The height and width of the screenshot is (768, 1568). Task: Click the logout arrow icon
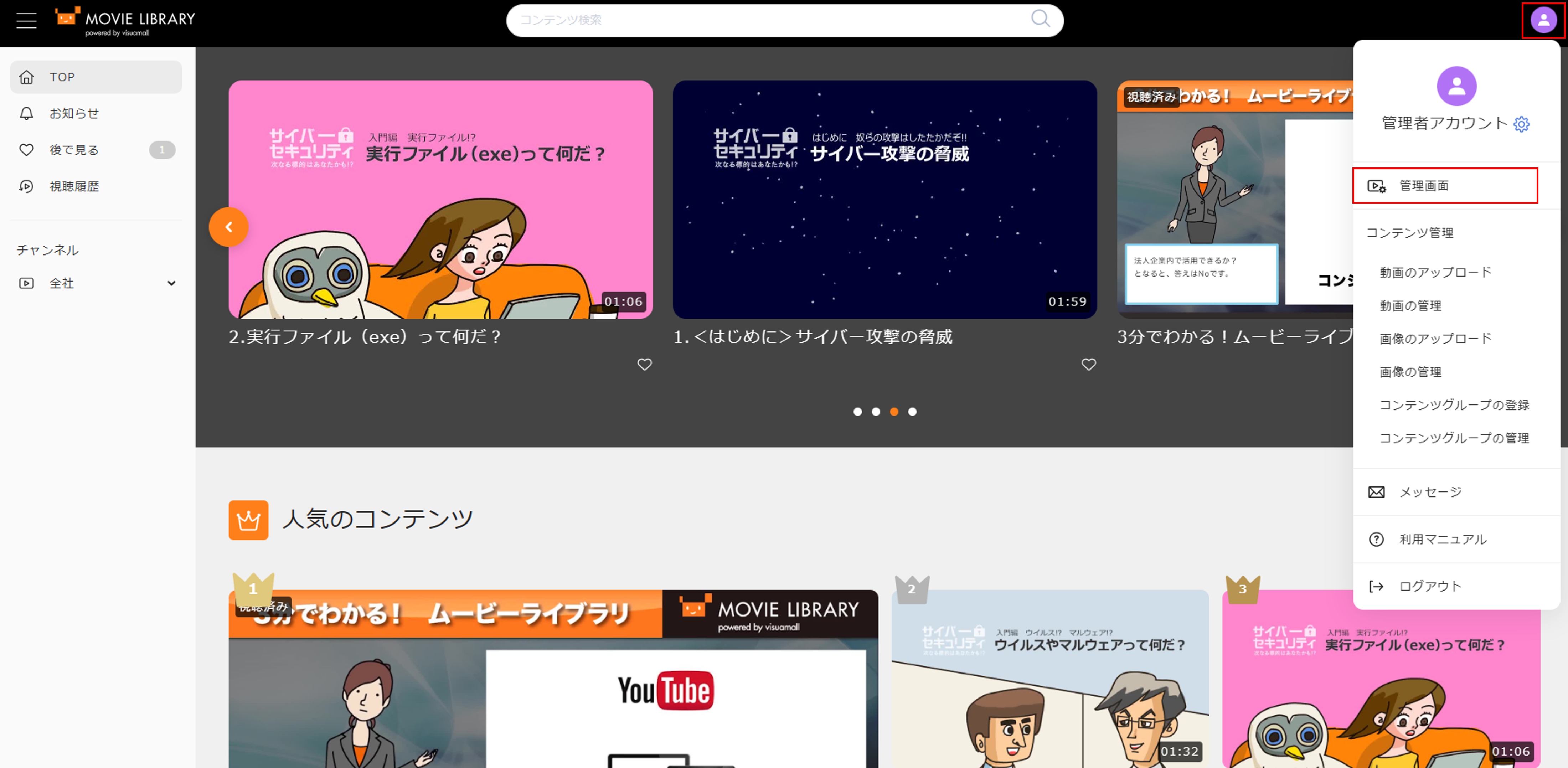click(1376, 586)
